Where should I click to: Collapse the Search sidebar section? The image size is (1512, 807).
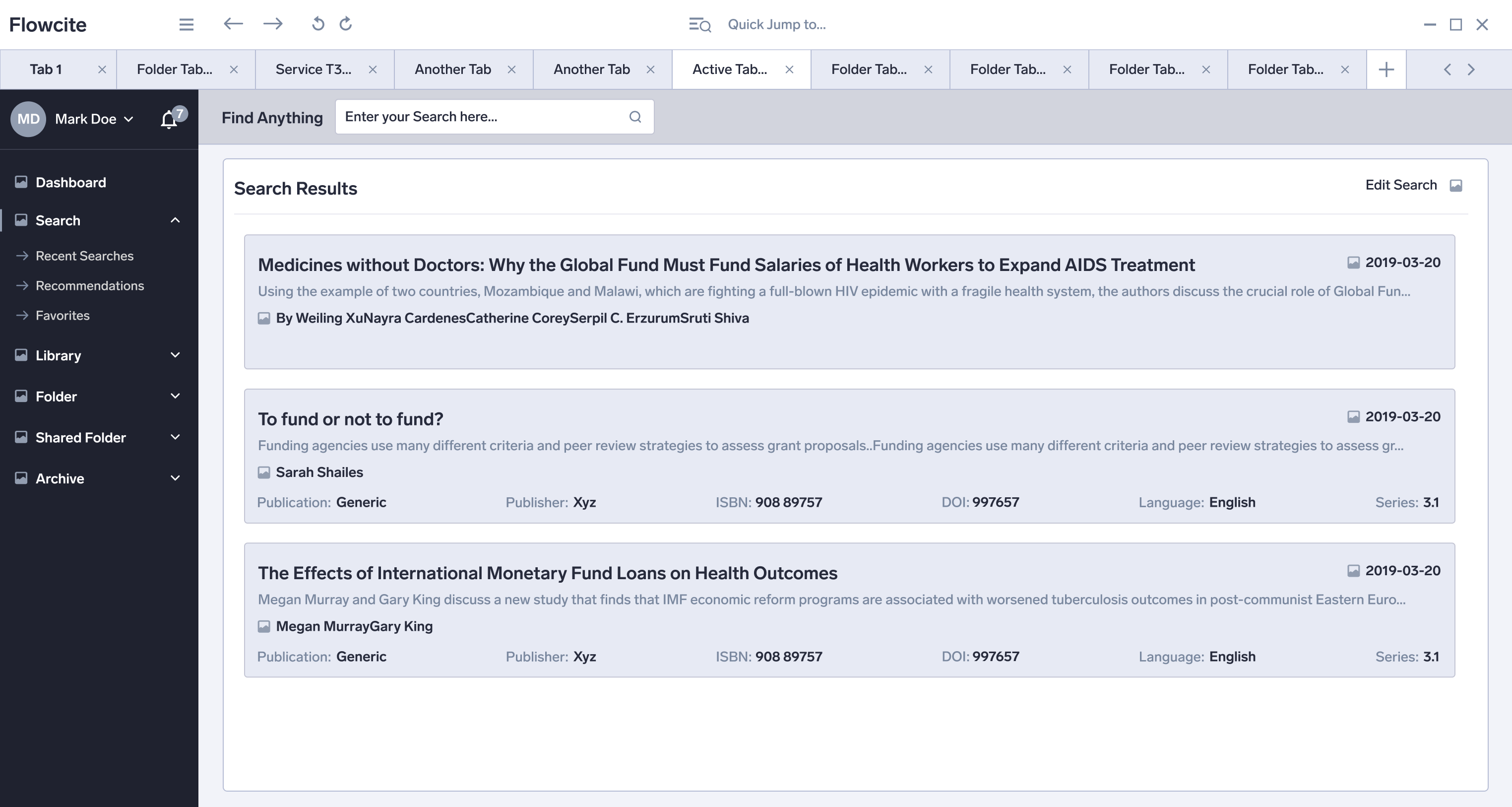[x=175, y=220]
